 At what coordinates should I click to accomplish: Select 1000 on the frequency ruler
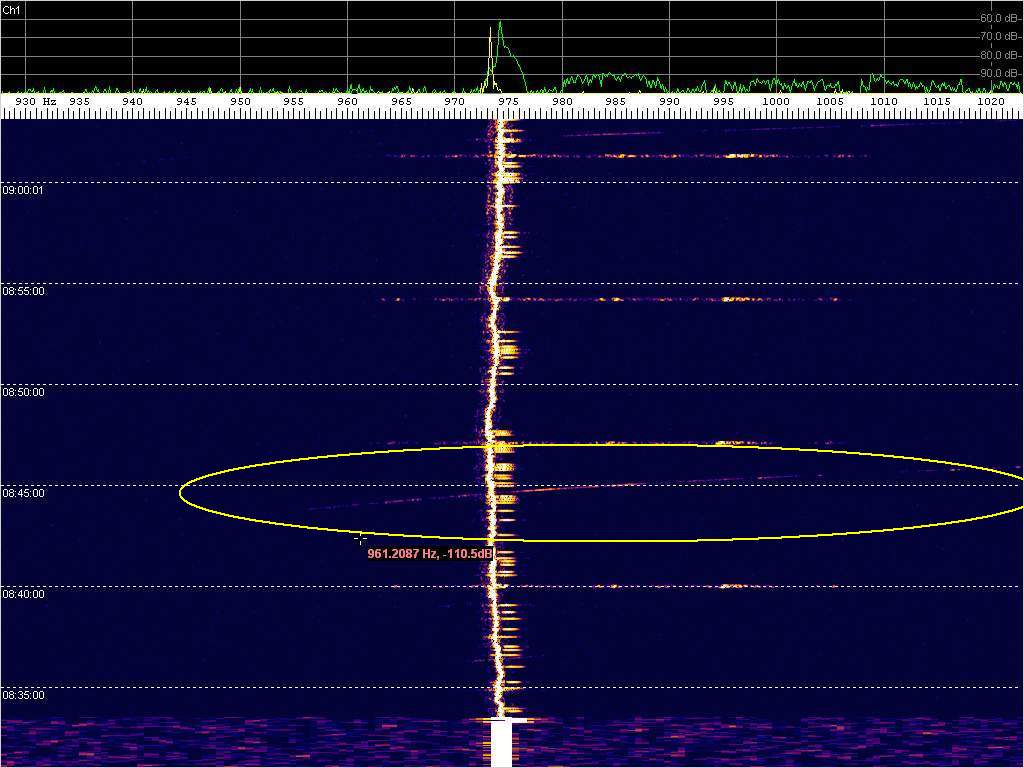[x=775, y=102]
